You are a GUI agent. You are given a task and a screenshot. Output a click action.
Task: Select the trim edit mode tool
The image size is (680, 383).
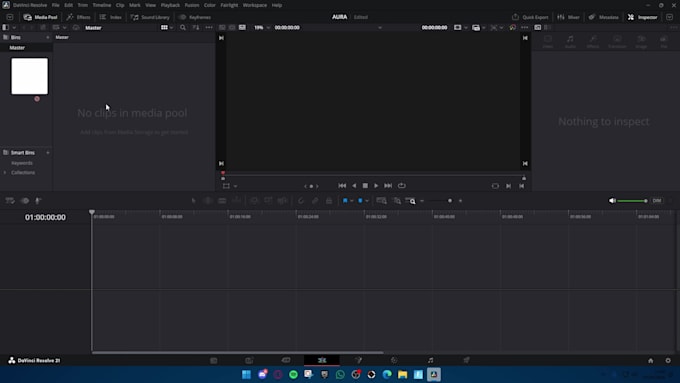tap(208, 200)
